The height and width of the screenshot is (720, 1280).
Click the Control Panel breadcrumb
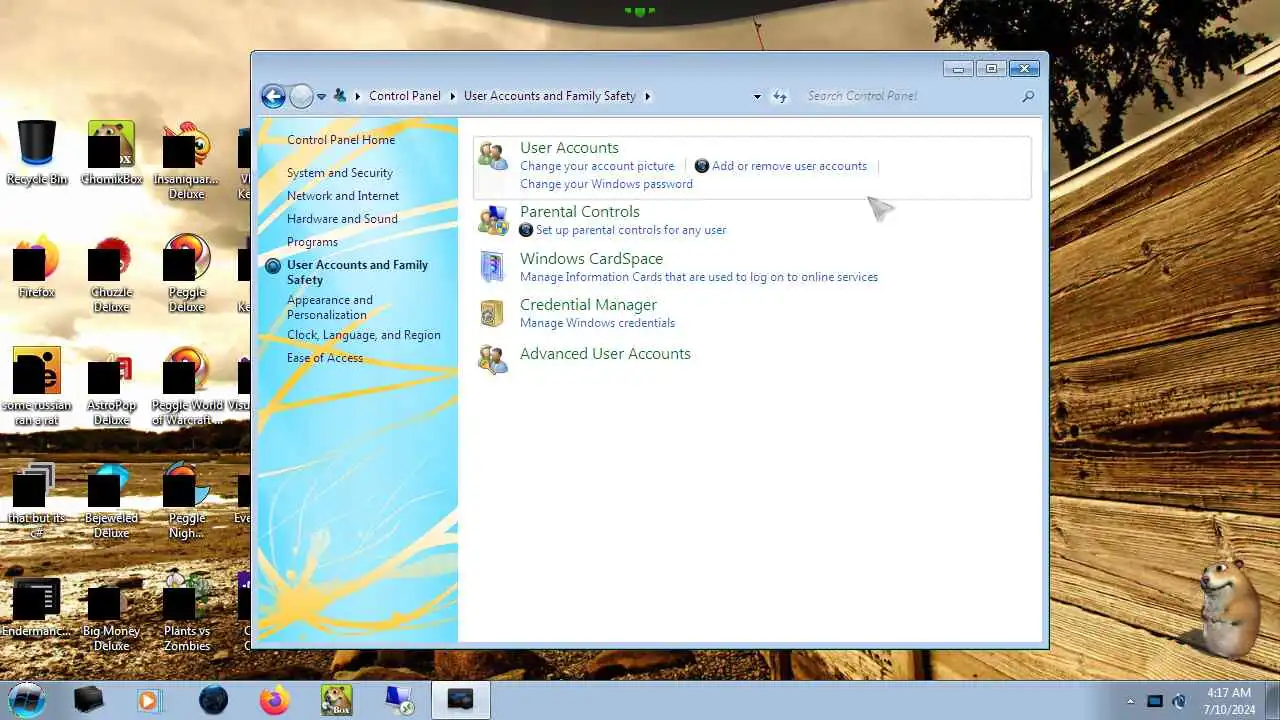pos(405,96)
